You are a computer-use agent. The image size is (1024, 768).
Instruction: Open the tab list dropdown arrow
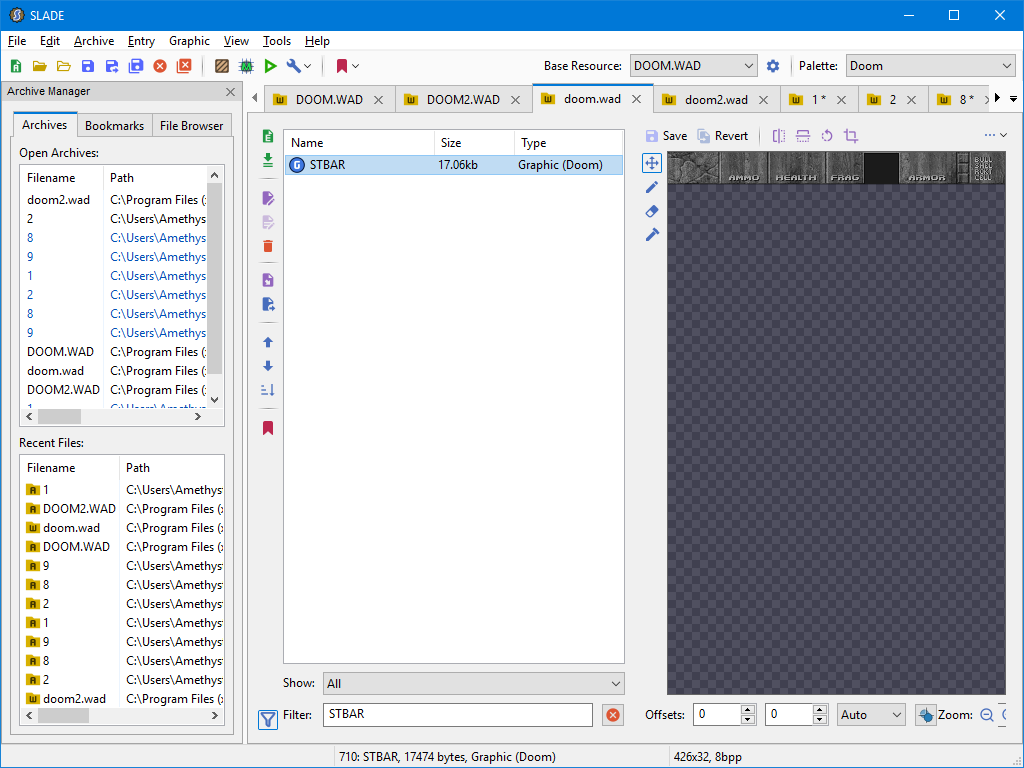click(x=1014, y=99)
